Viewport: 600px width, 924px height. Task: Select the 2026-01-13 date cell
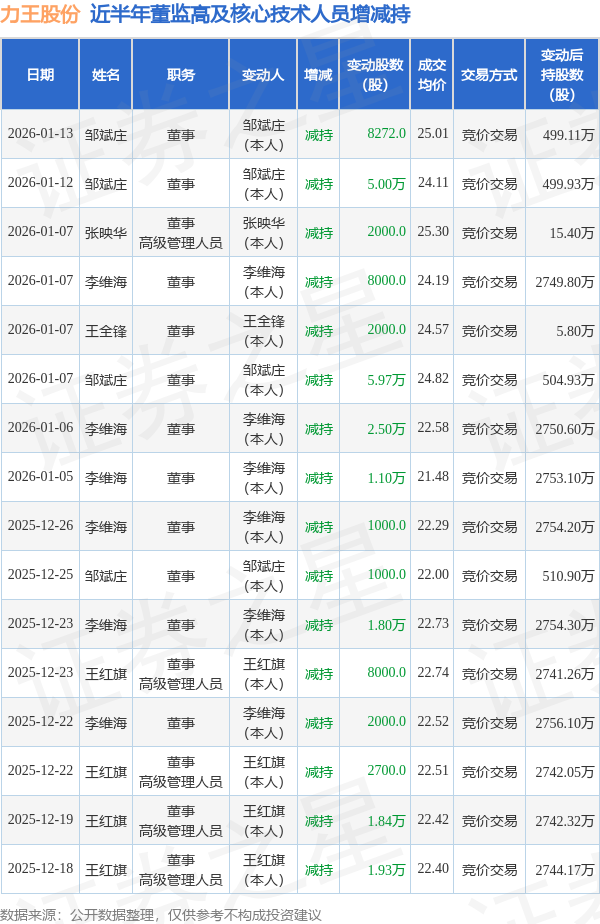coord(40,134)
